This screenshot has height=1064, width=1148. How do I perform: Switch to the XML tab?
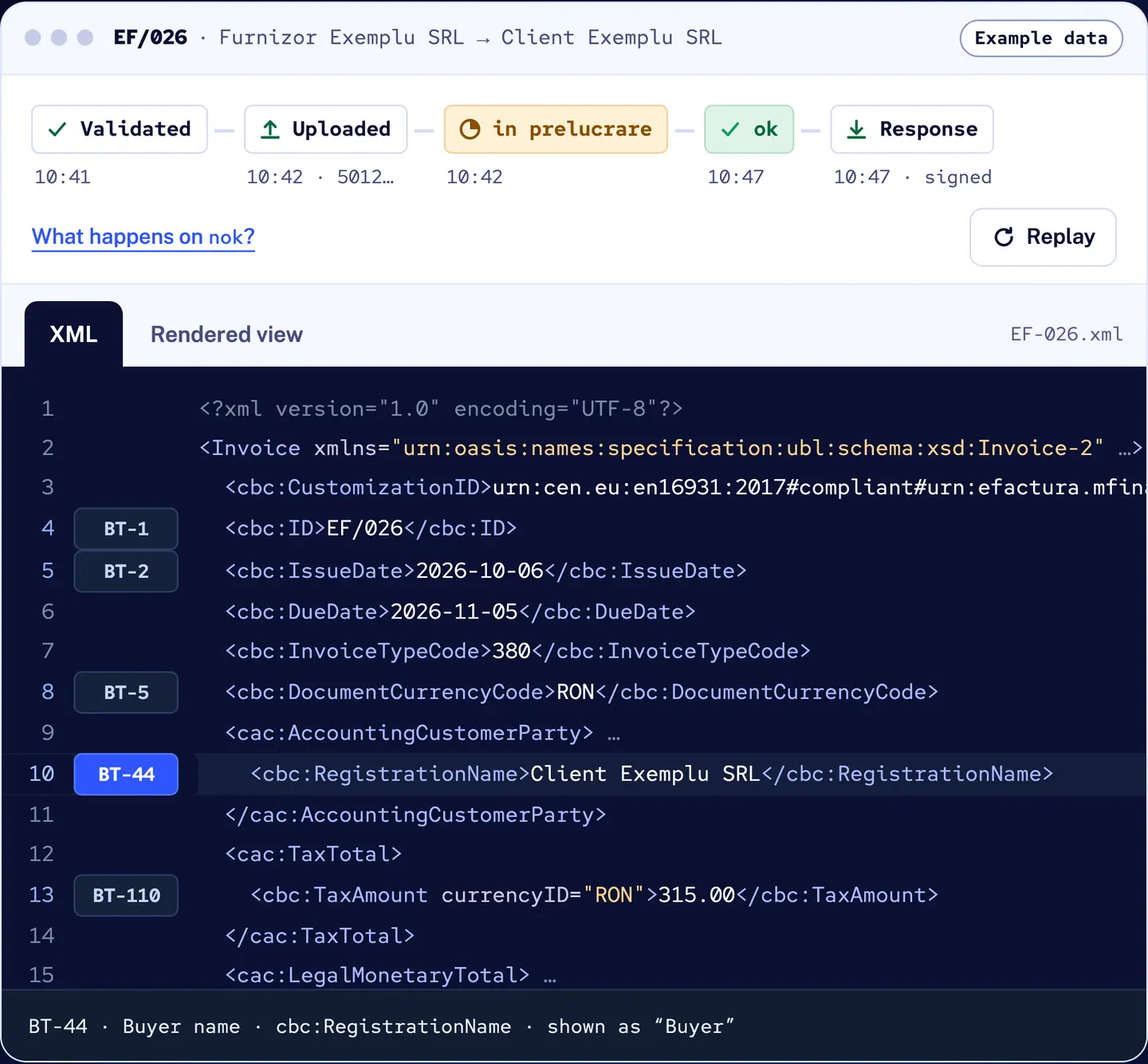73,334
